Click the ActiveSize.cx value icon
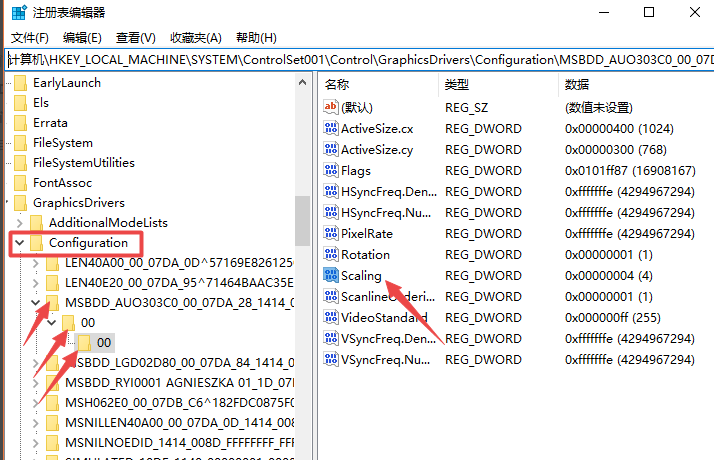Image resolution: width=714 pixels, height=460 pixels. point(331,128)
